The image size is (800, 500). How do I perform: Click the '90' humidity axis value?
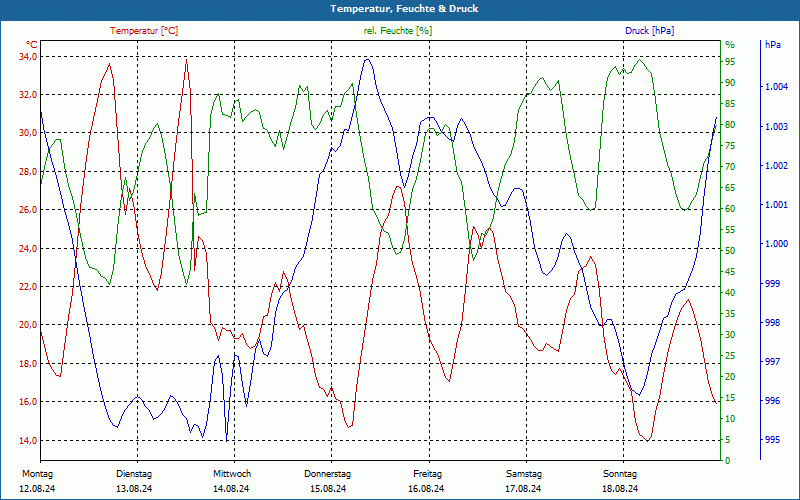[x=730, y=83]
